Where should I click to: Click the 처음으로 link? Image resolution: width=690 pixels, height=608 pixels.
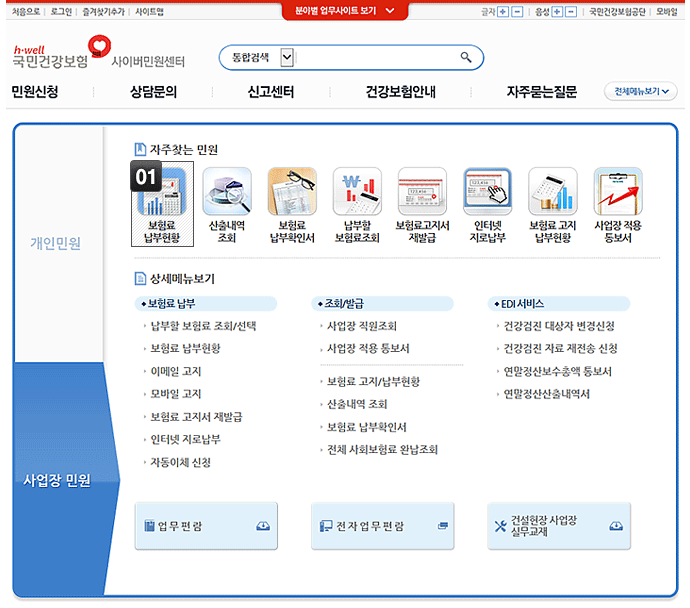(26, 12)
